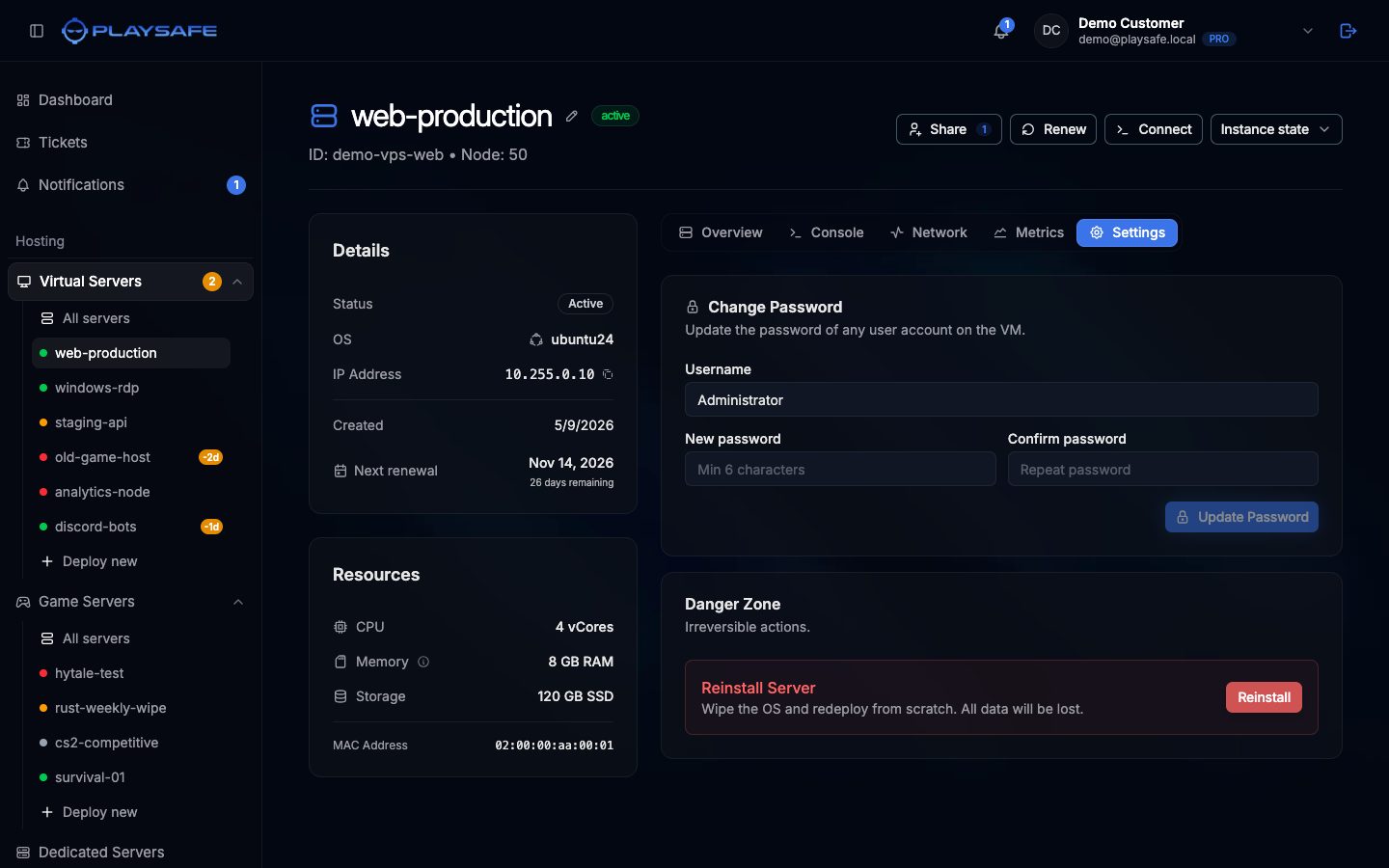Screen dimensions: 1389x868
Task: Click the Connect button
Action: 1154,129
